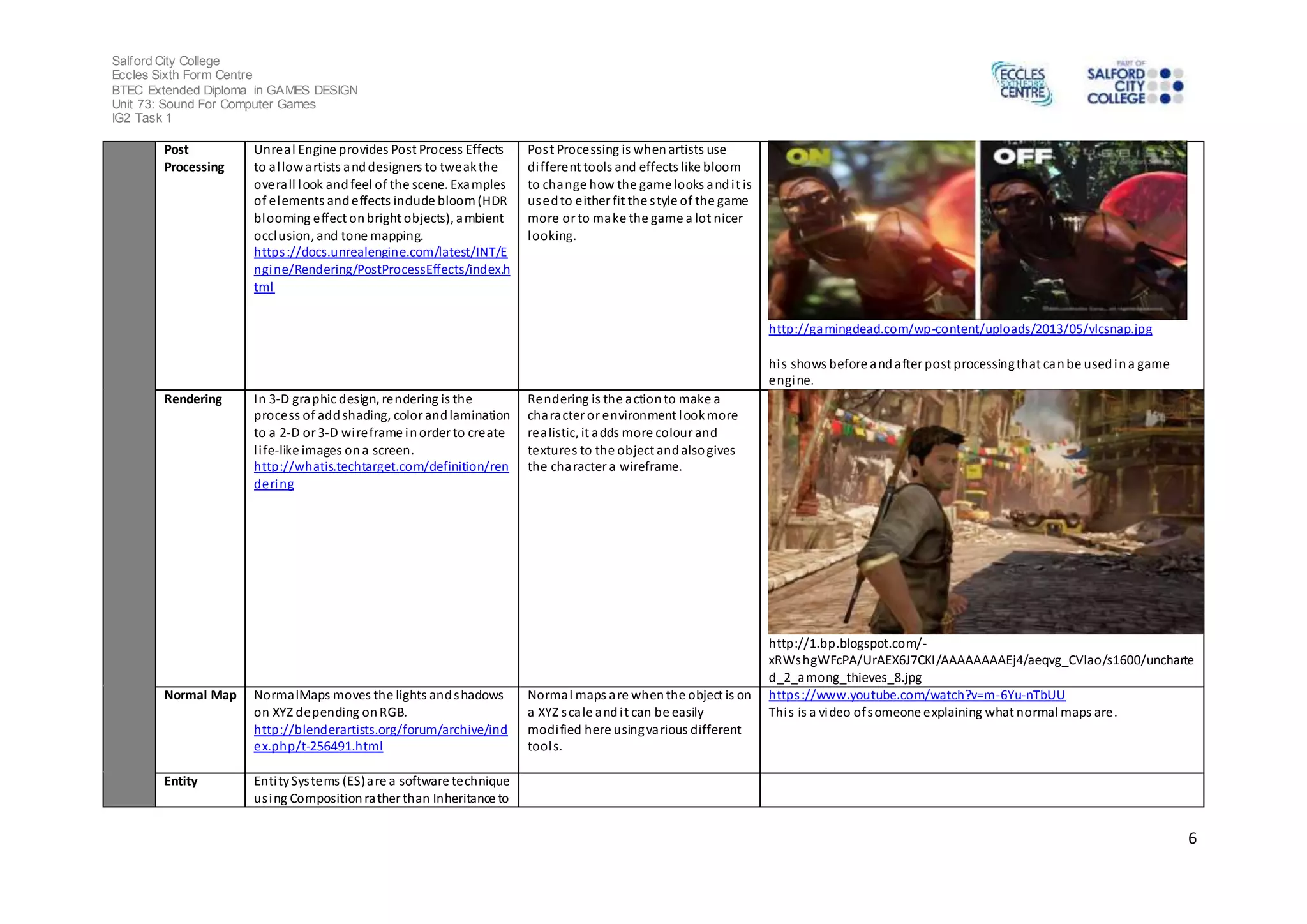Open the blenderartists.org forum archive link
1307x924 pixels.
(x=380, y=730)
